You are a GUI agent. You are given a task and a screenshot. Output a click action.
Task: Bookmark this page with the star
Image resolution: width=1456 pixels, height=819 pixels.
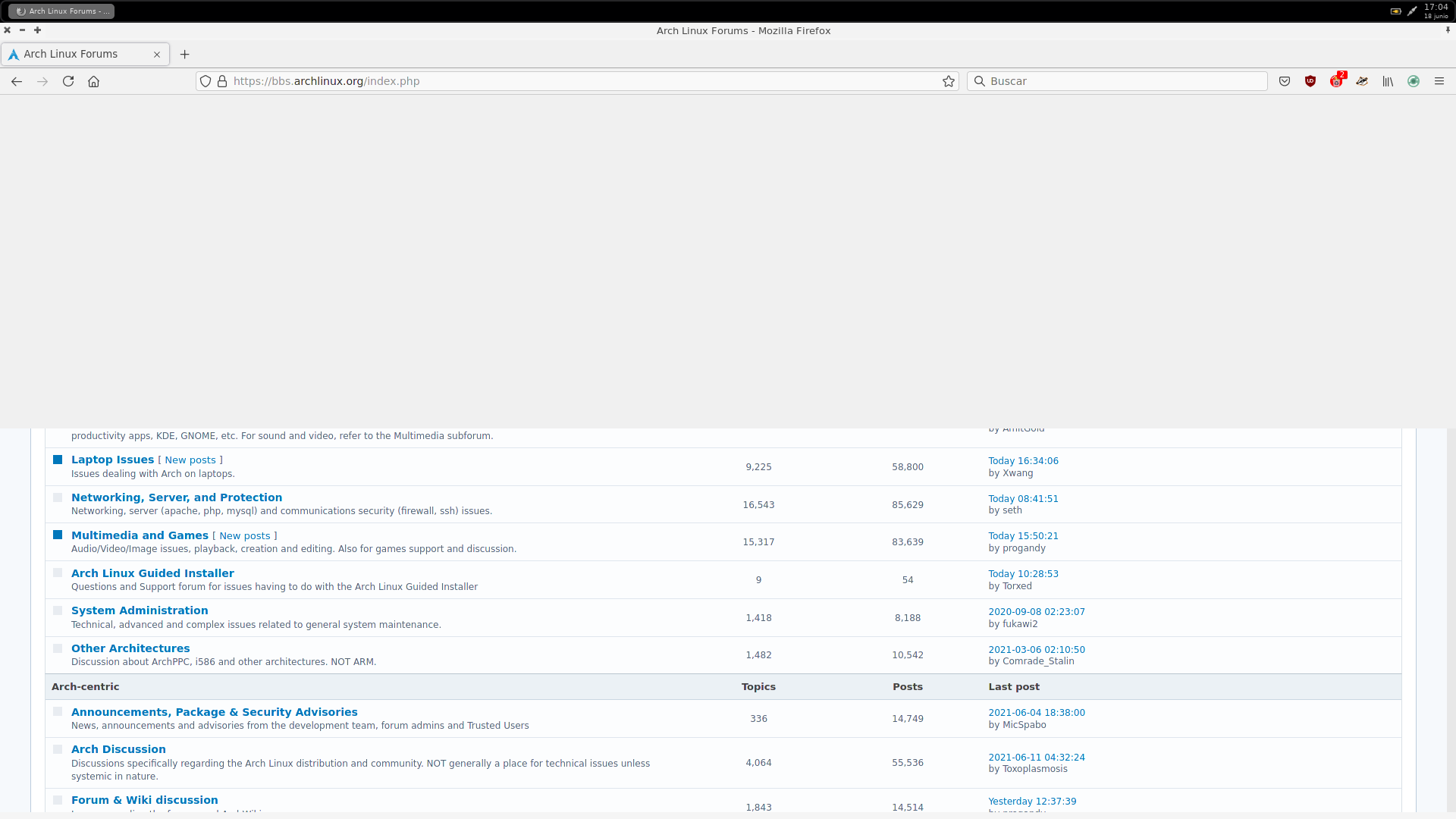(x=949, y=81)
